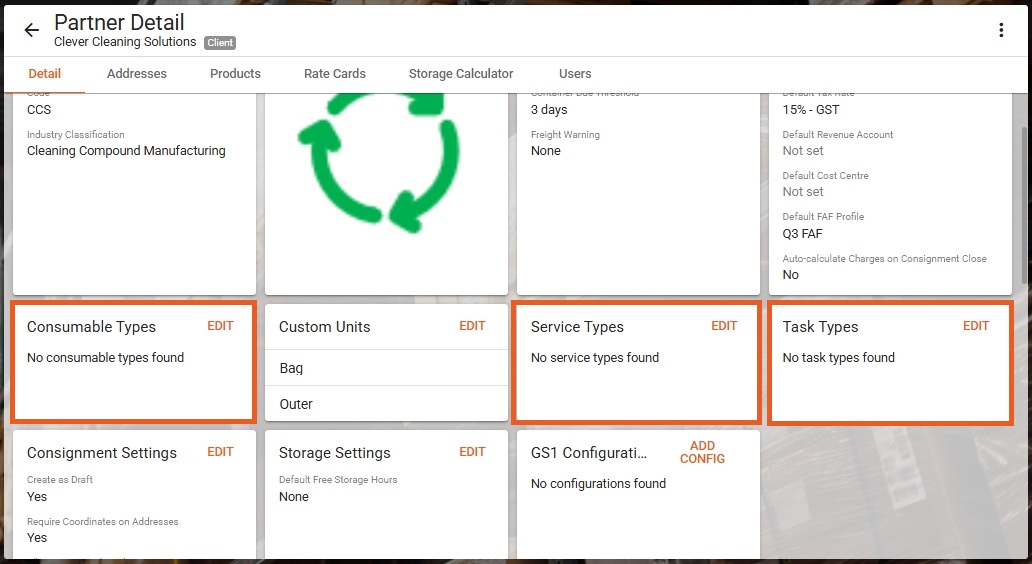This screenshot has width=1032, height=564.
Task: Edit Service Types
Action: point(724,326)
